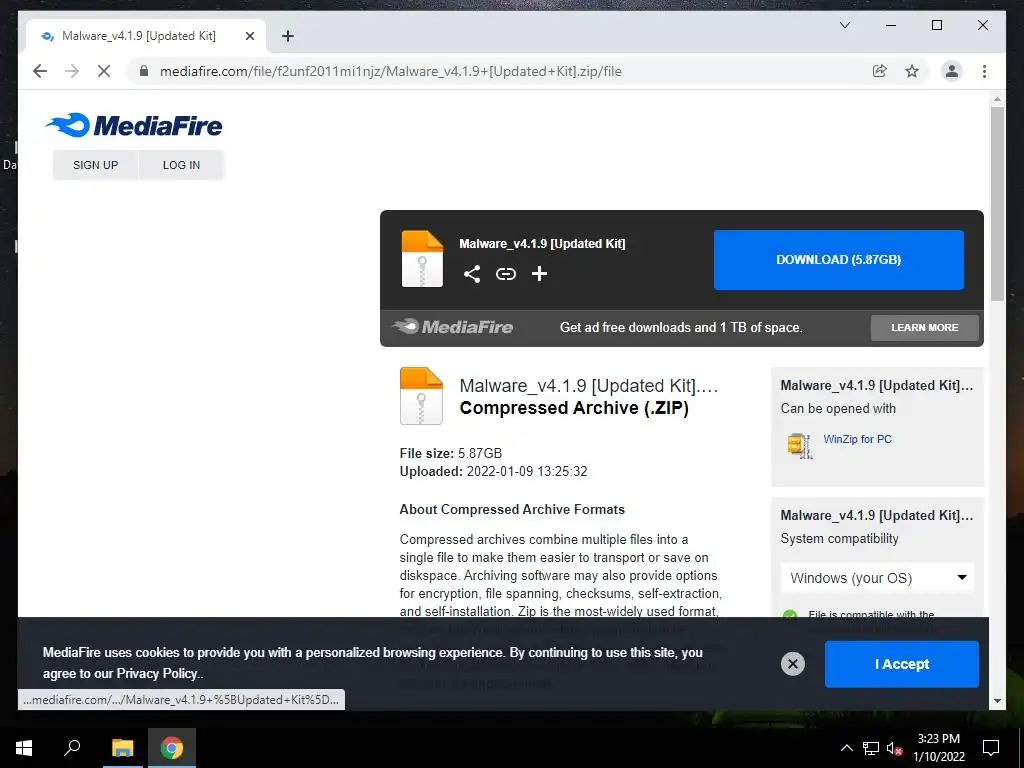
Task: Open the WinZip for PC link
Action: coord(857,439)
